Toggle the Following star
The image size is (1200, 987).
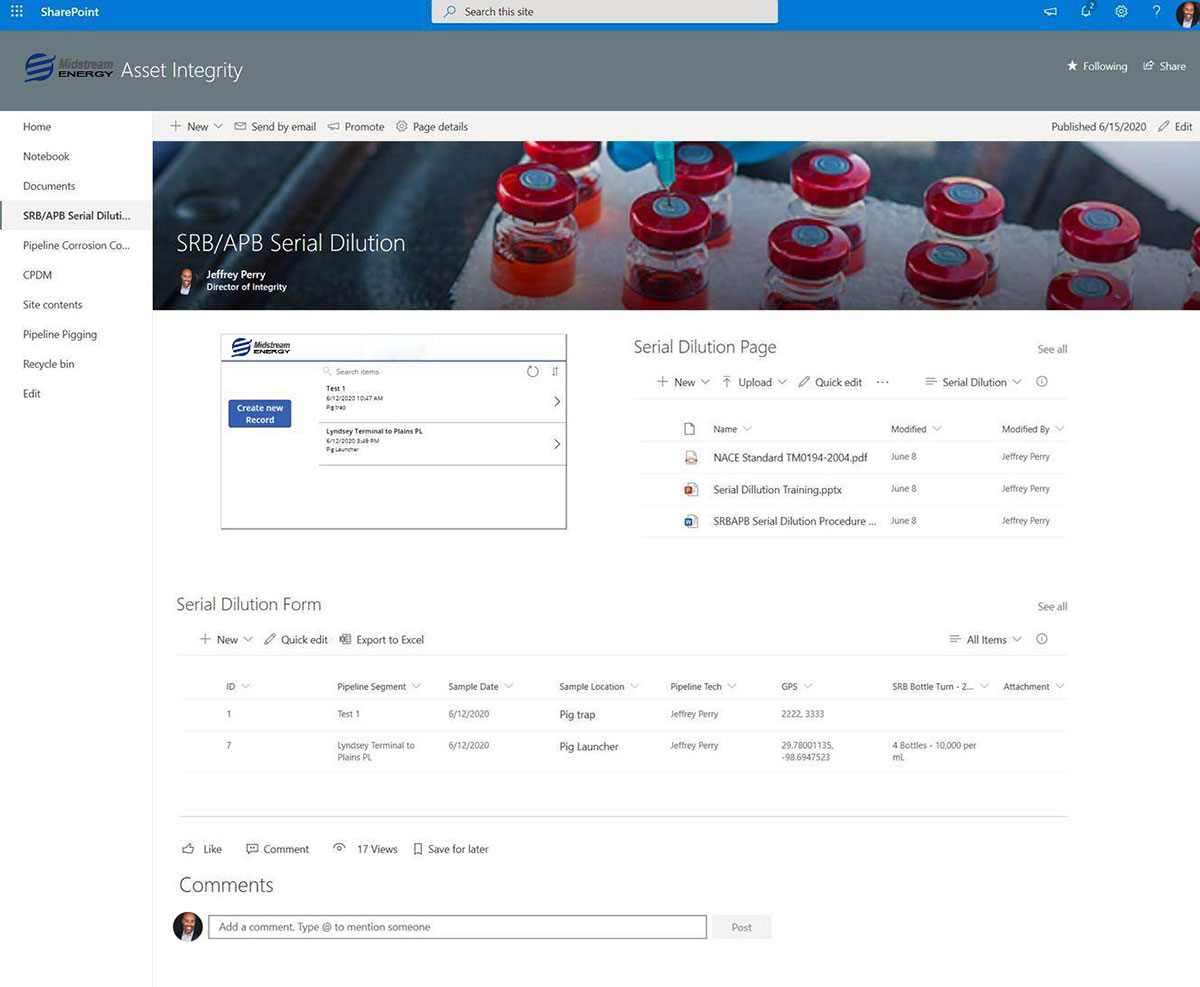pyautogui.click(x=1097, y=66)
